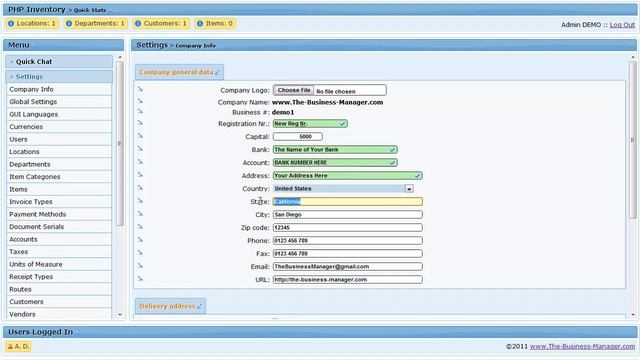Image resolution: width=640 pixels, height=360 pixels.
Task: Click the arrow icon next to Zip code row
Action: click(x=140, y=227)
